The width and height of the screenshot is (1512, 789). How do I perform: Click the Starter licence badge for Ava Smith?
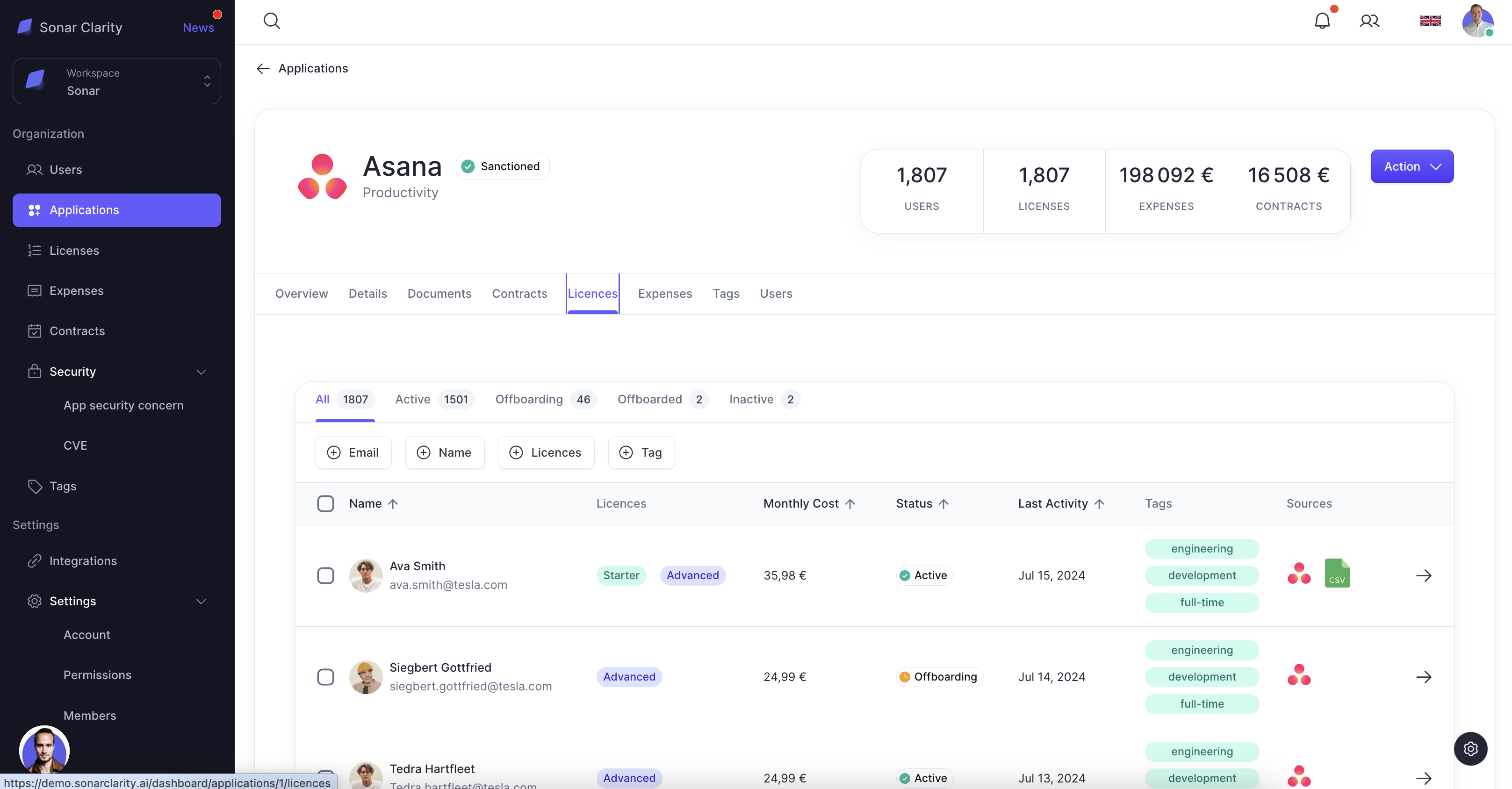[621, 576]
